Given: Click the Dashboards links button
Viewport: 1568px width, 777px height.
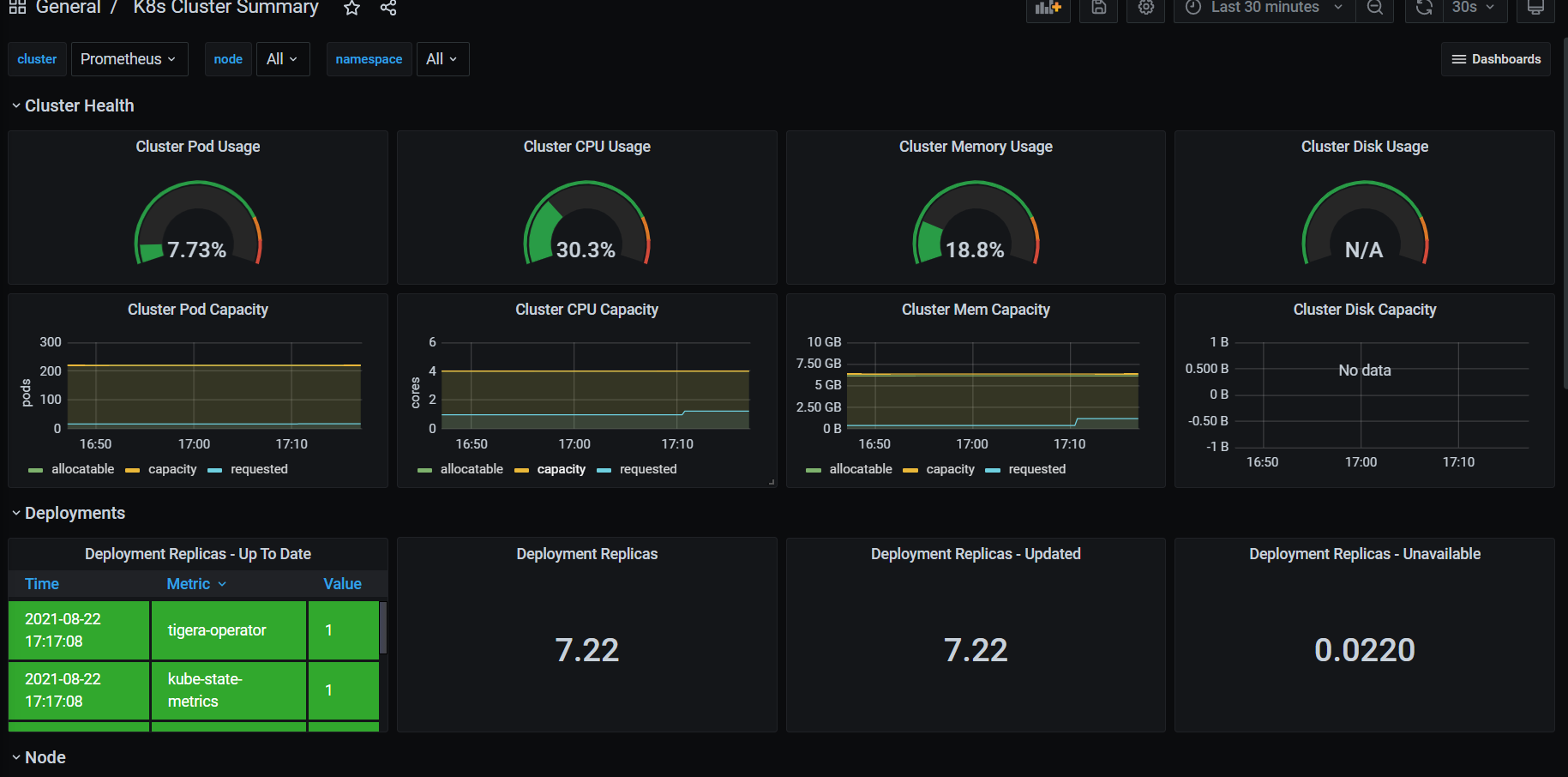Looking at the screenshot, I should (x=1496, y=59).
